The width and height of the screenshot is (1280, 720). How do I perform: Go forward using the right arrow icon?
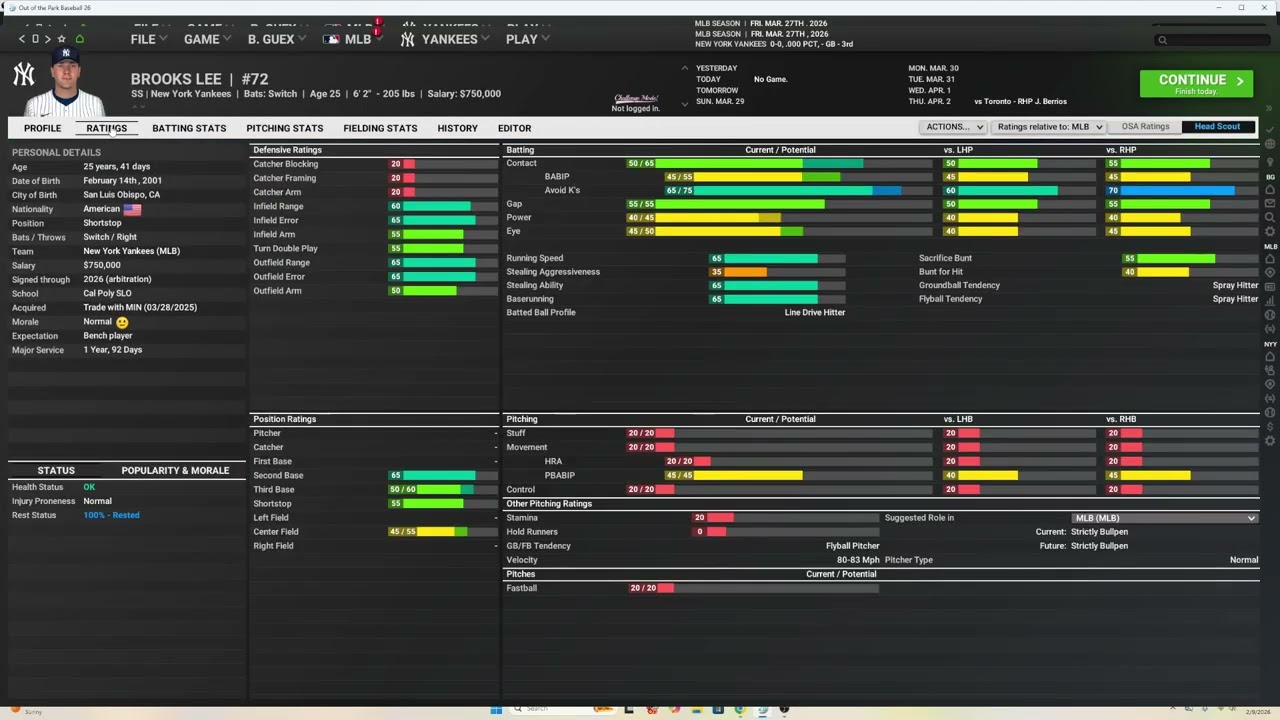point(47,39)
